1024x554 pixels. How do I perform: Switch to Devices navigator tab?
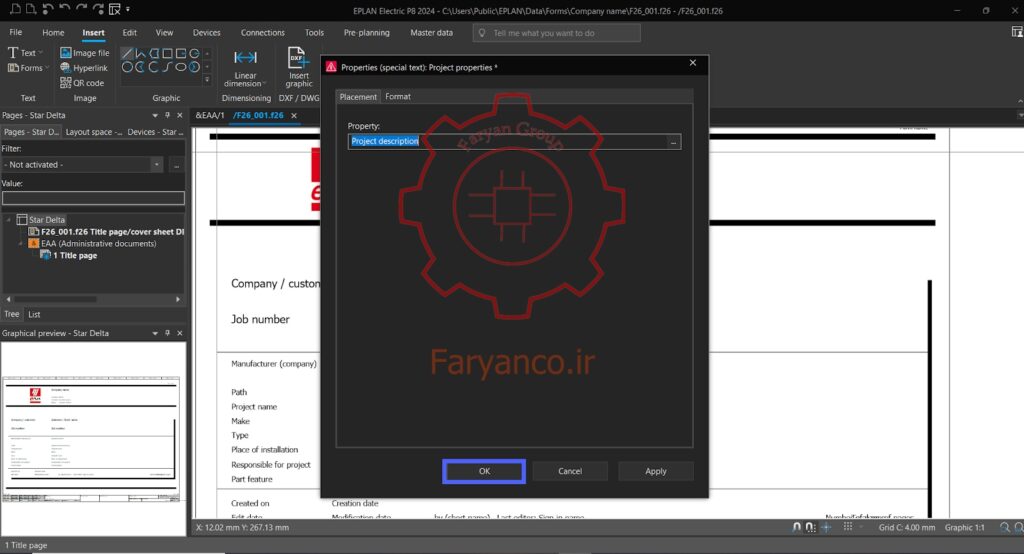155,132
